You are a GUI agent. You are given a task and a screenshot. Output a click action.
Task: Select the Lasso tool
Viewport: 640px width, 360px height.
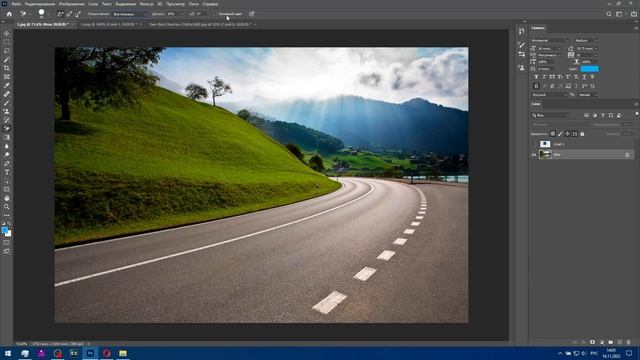(7, 51)
